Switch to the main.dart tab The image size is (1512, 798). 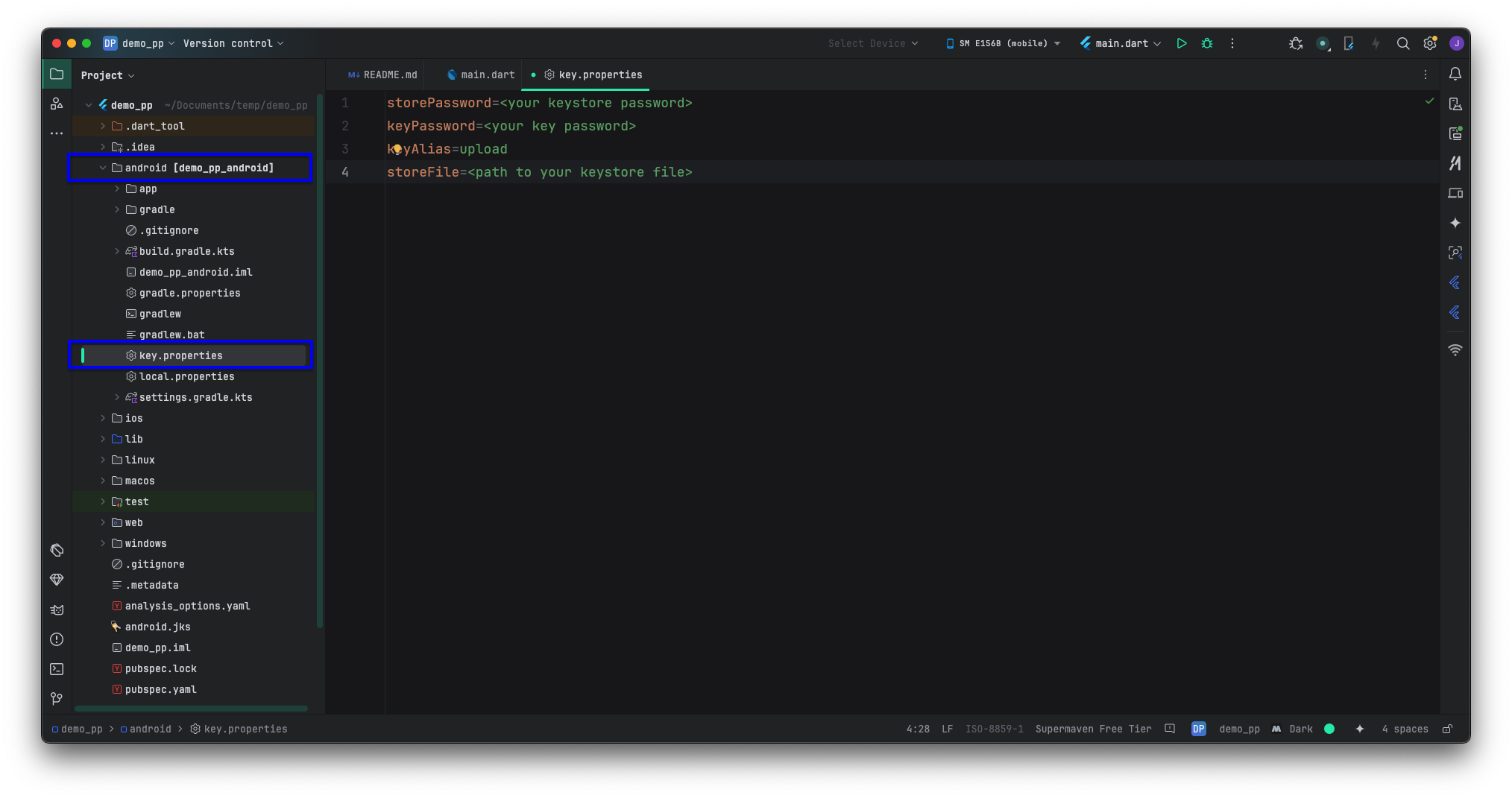tap(481, 75)
